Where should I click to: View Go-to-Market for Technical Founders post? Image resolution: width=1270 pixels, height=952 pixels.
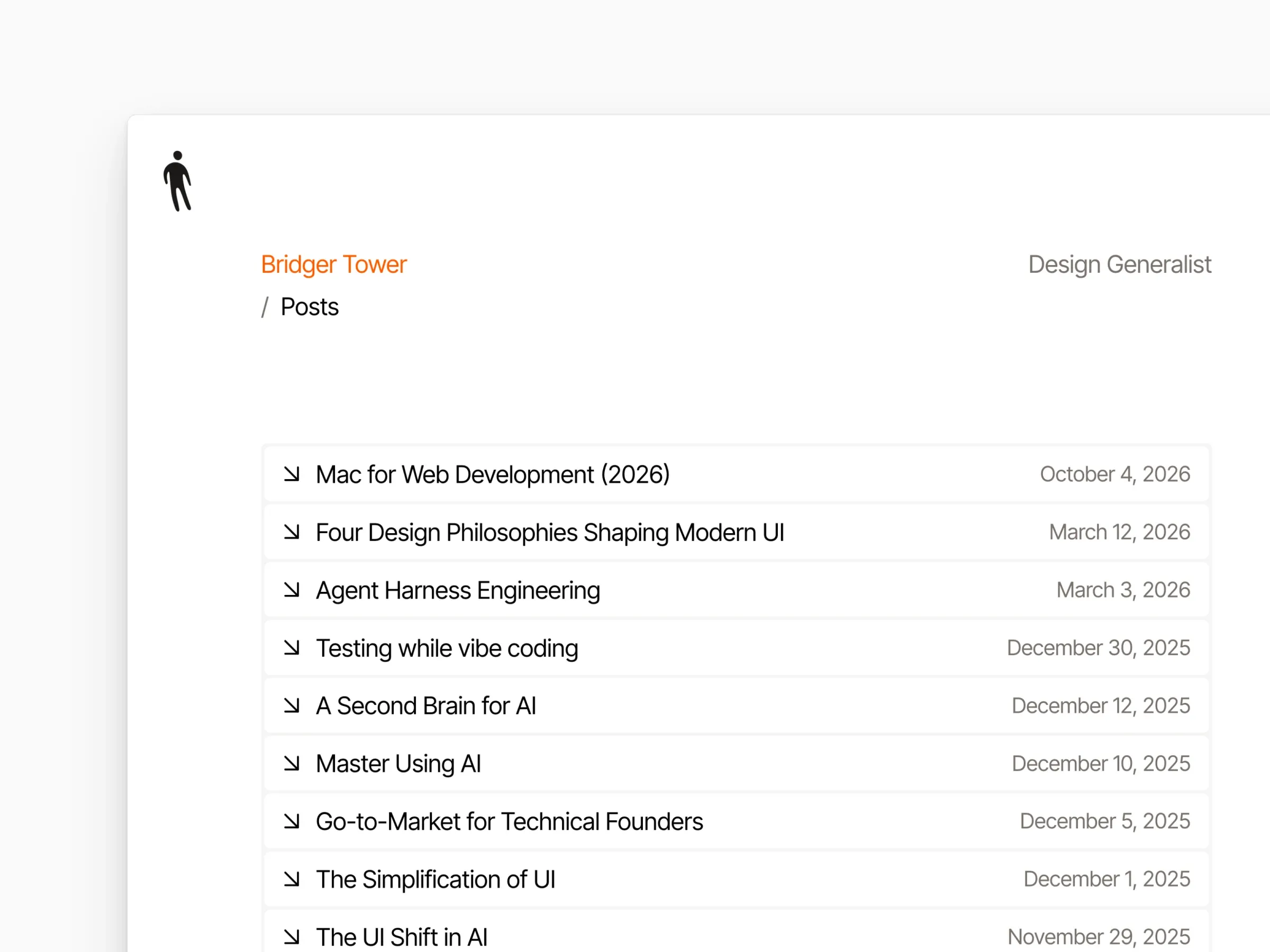pos(737,821)
